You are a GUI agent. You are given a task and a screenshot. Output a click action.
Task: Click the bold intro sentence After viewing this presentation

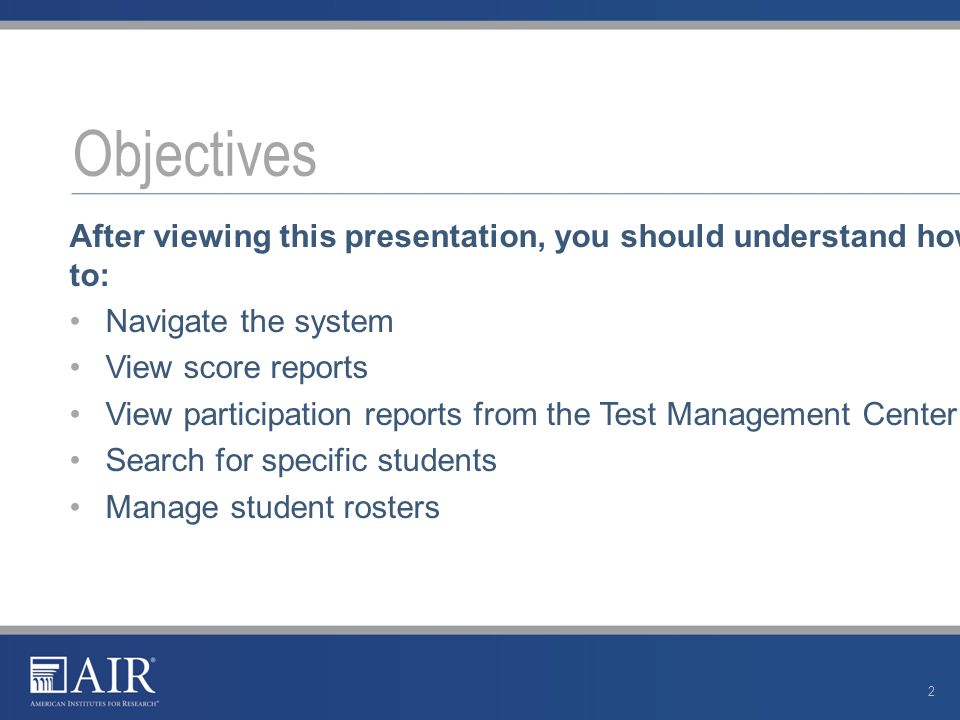click(514, 255)
